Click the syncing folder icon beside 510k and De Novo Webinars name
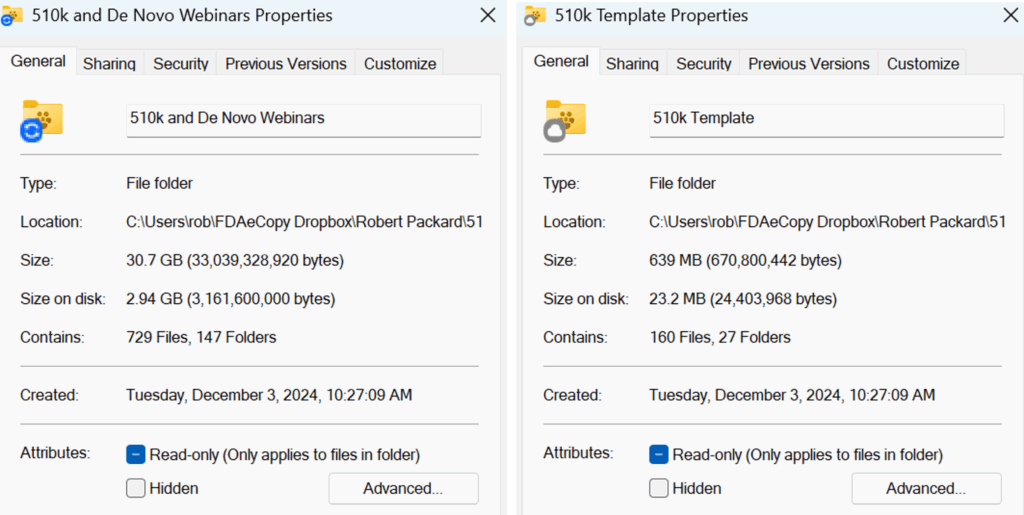Screen dimensions: 1024x515 tap(42, 120)
